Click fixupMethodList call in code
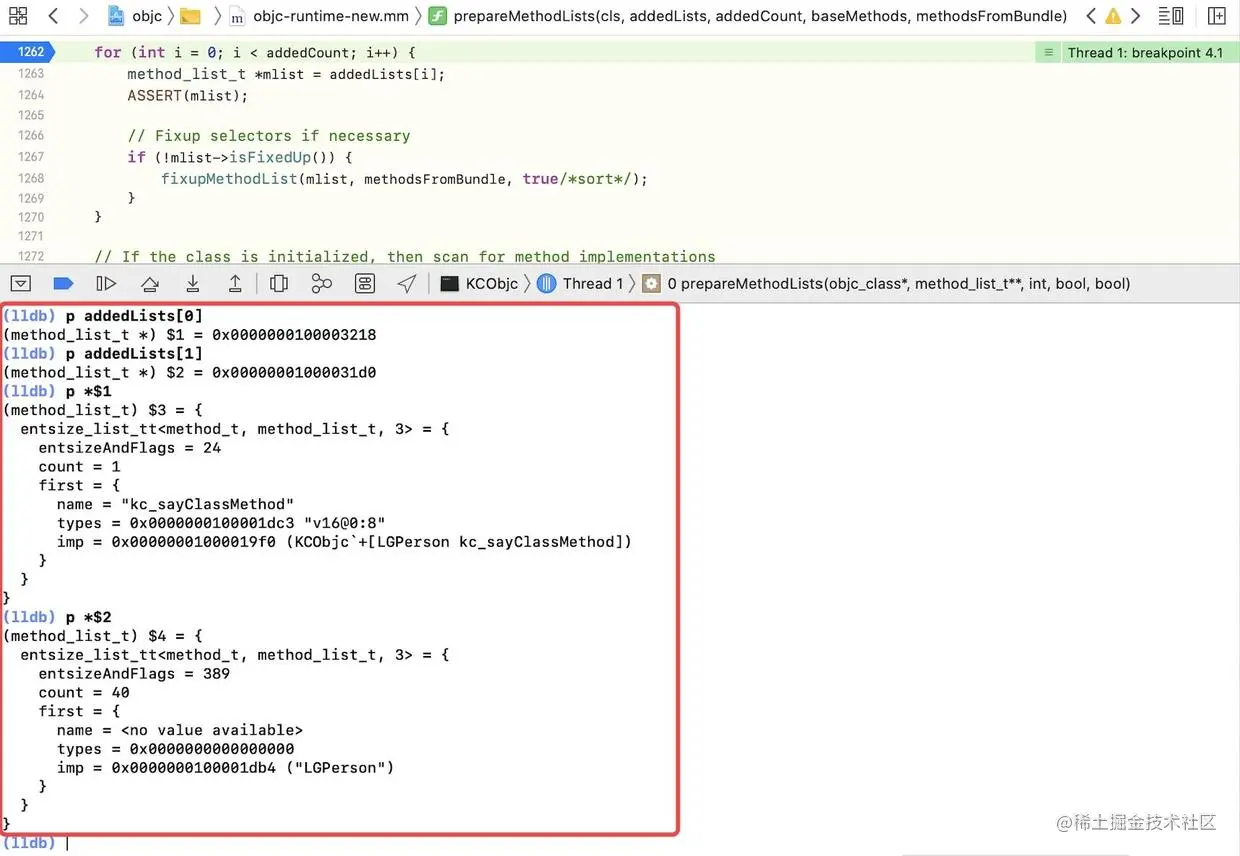The height and width of the screenshot is (856, 1240). (x=229, y=179)
